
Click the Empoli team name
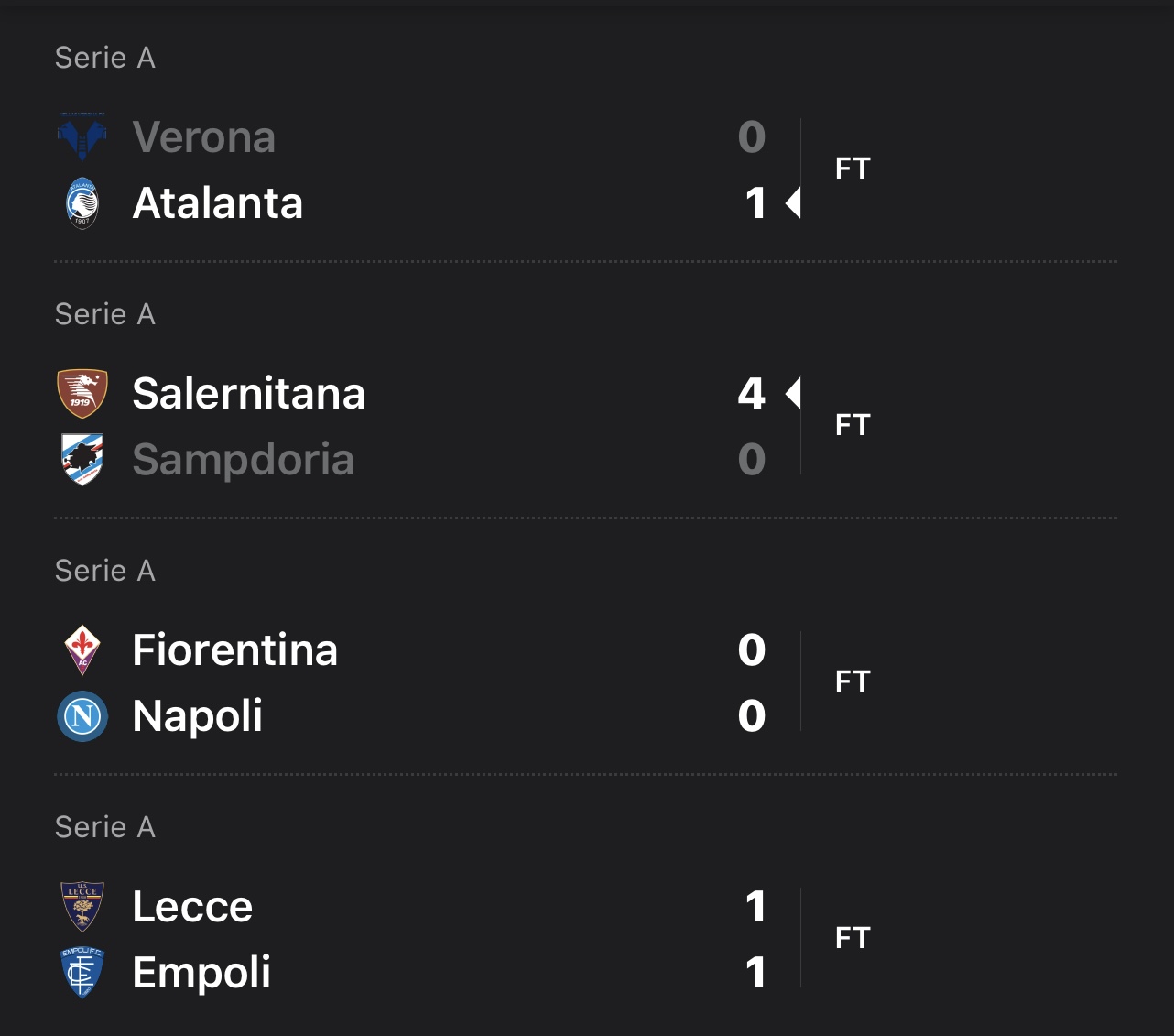(x=201, y=973)
